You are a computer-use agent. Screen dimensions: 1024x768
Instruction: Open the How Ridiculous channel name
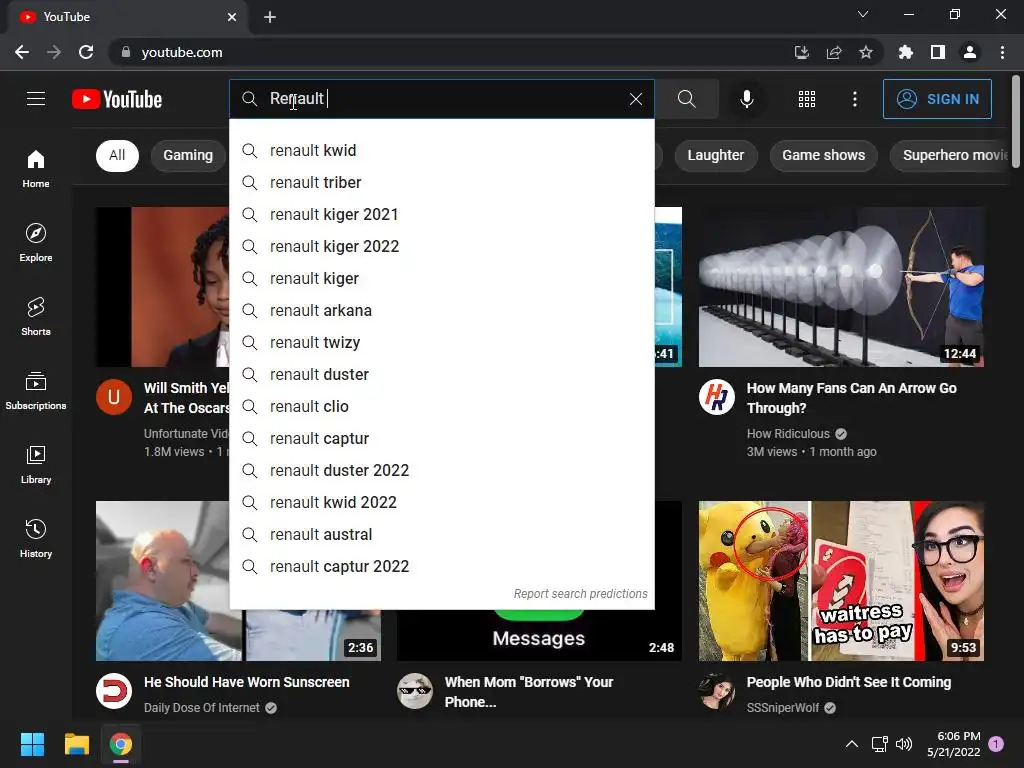click(788, 434)
